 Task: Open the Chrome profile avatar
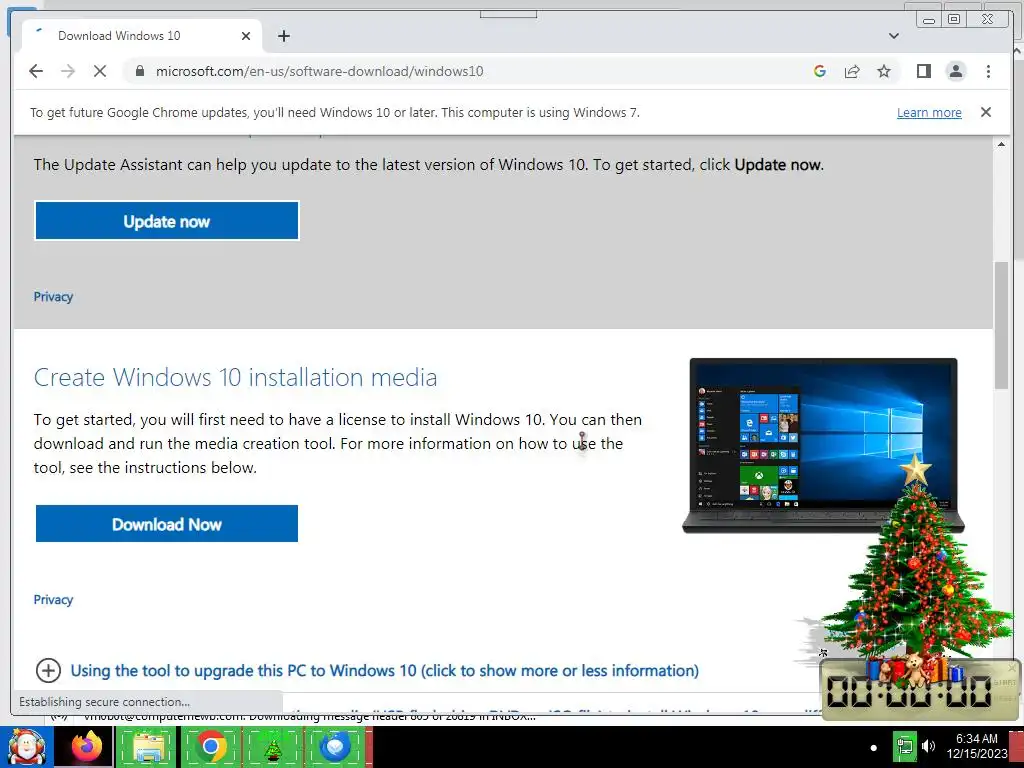click(x=956, y=71)
